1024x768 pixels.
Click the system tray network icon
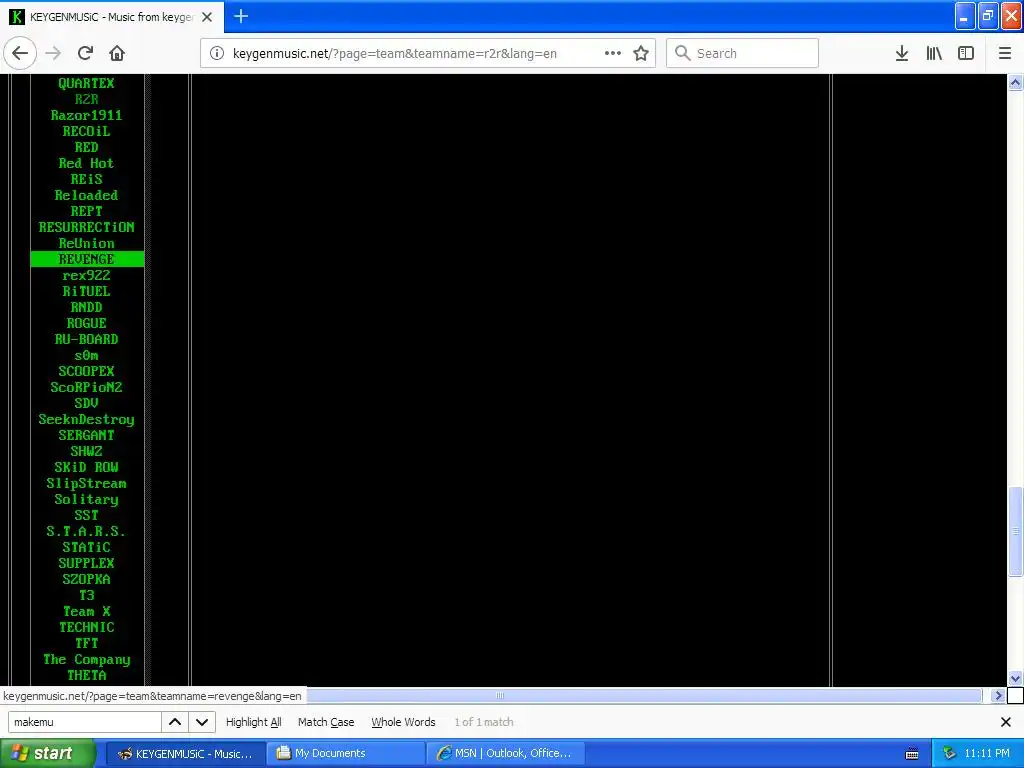pos(949,754)
